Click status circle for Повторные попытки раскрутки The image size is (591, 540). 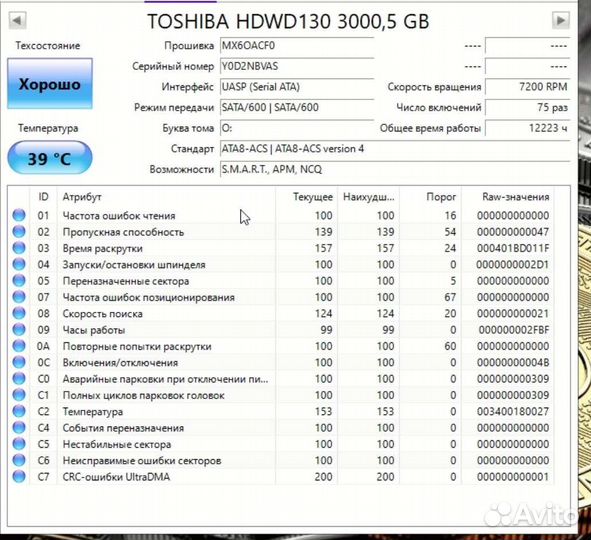19,346
